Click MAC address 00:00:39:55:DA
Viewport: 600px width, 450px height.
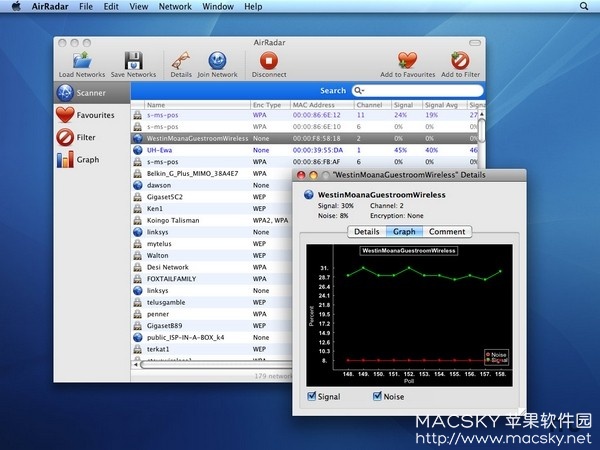tap(318, 150)
